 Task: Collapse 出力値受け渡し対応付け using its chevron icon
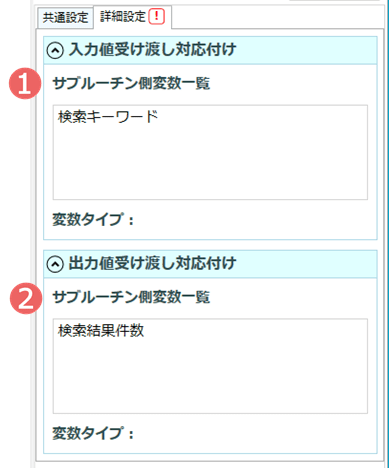tap(55, 264)
